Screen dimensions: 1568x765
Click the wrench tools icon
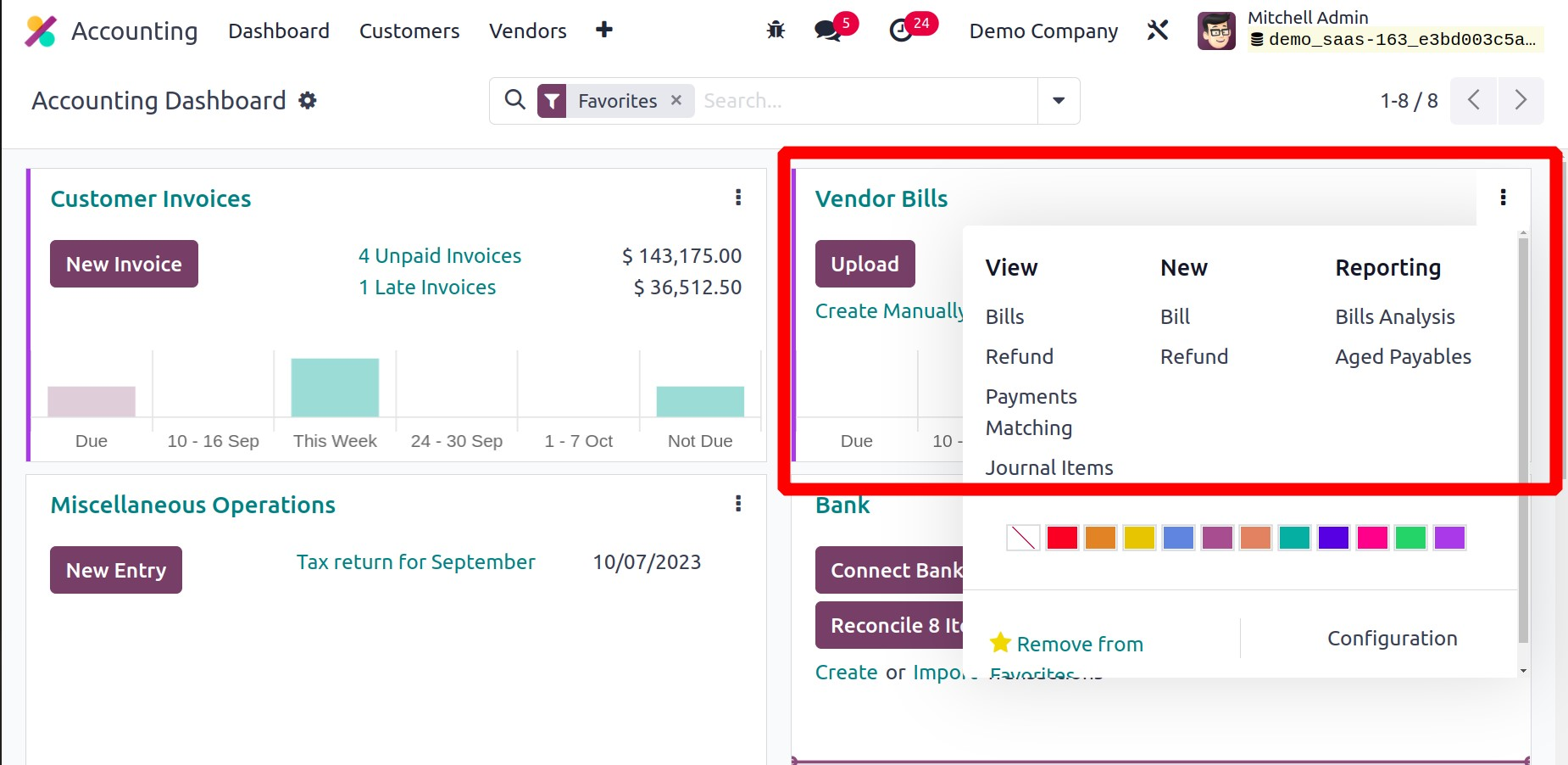[1158, 31]
